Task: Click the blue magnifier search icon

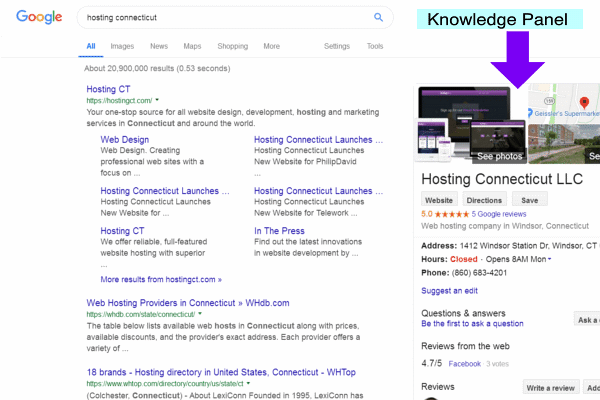Action: 378,17
